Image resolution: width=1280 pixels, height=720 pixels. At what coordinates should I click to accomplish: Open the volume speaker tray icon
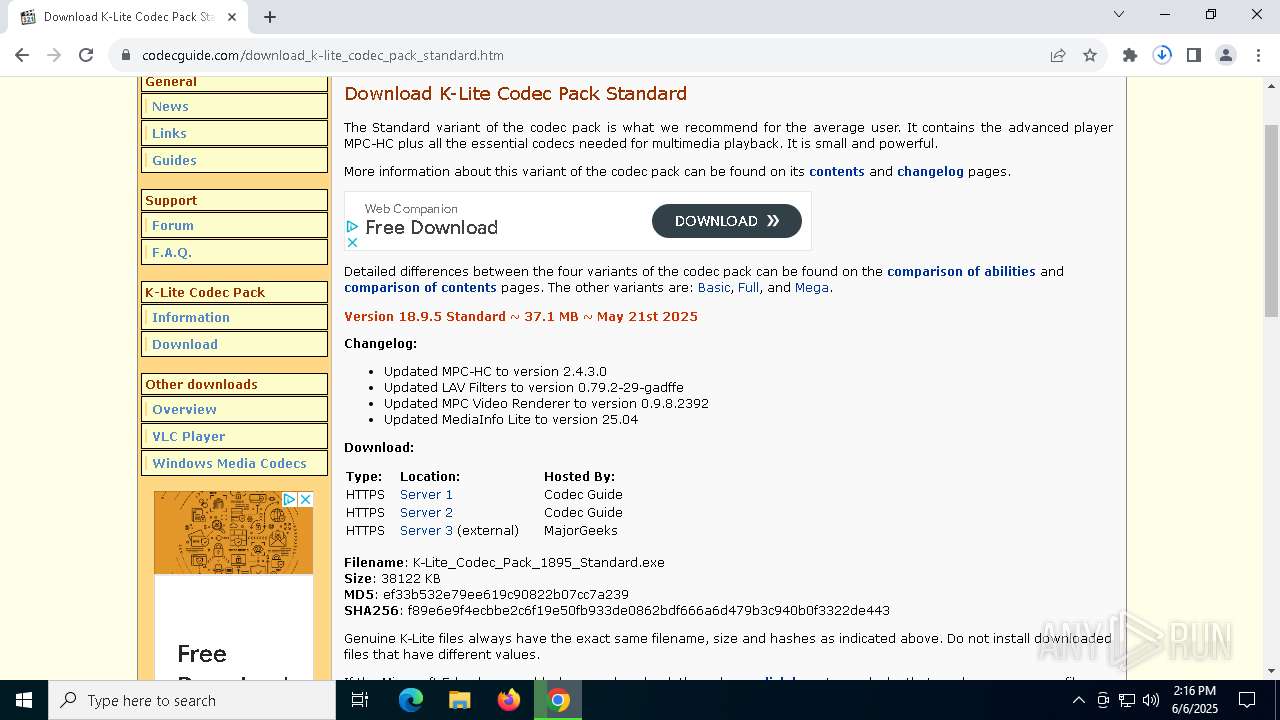(1151, 700)
